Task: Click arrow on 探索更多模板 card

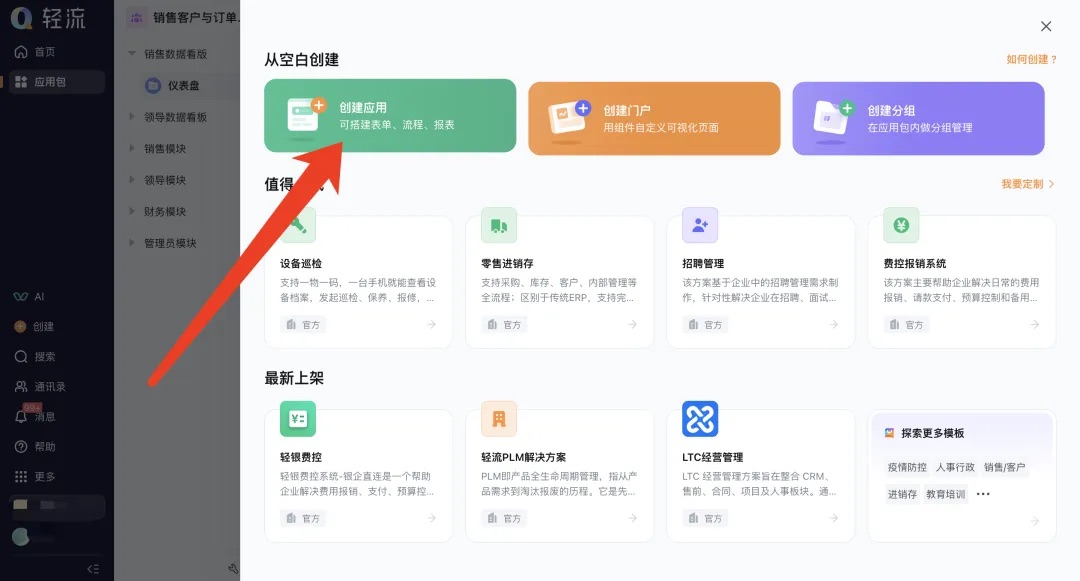Action: [x=1035, y=521]
